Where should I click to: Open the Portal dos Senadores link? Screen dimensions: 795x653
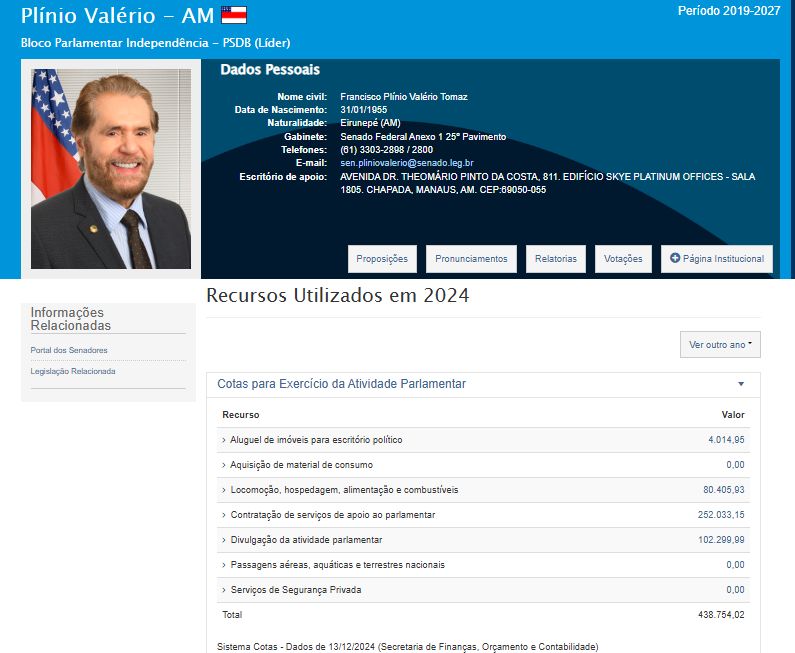pyautogui.click(x=69, y=350)
